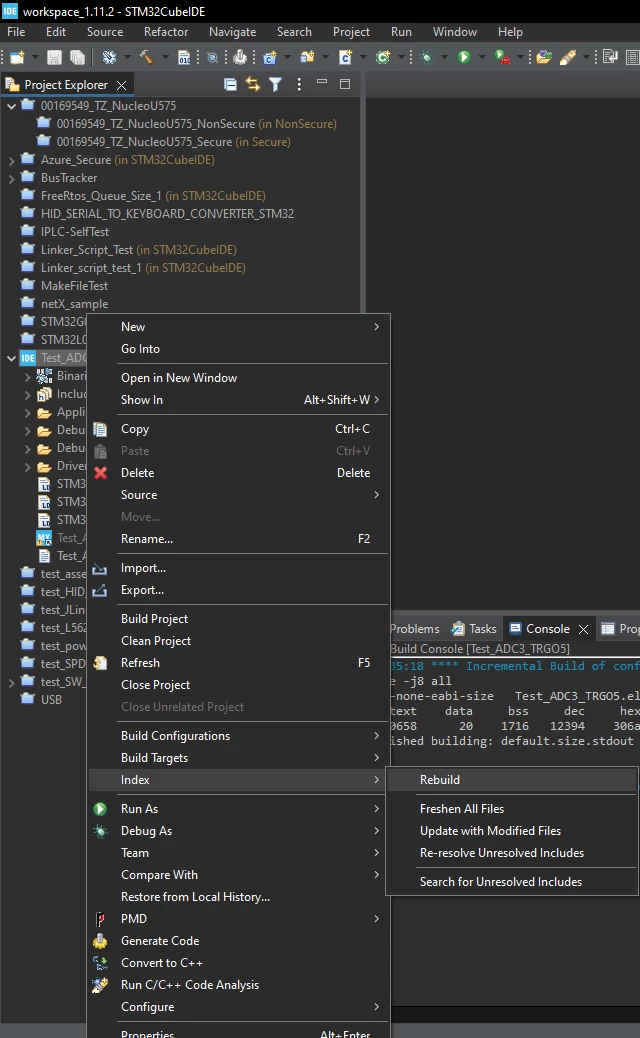Toggle Link with Editor arrows icon
This screenshot has height=1038, width=640.
click(253, 84)
